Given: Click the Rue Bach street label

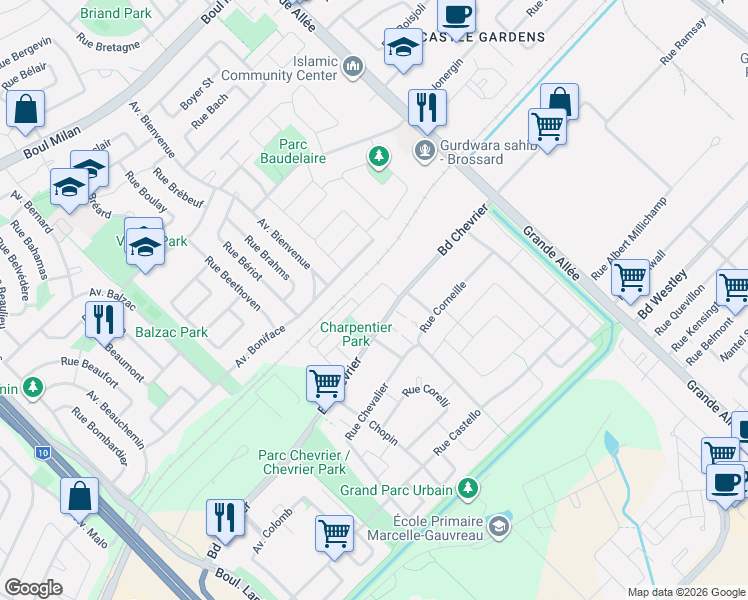Looking at the screenshot, I should tap(209, 112).
